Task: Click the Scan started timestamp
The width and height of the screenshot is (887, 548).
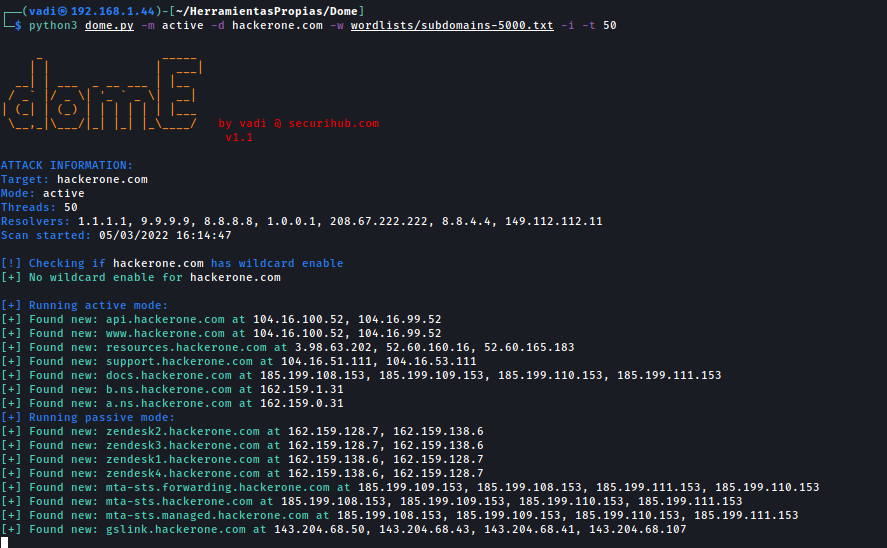Action: (165, 235)
